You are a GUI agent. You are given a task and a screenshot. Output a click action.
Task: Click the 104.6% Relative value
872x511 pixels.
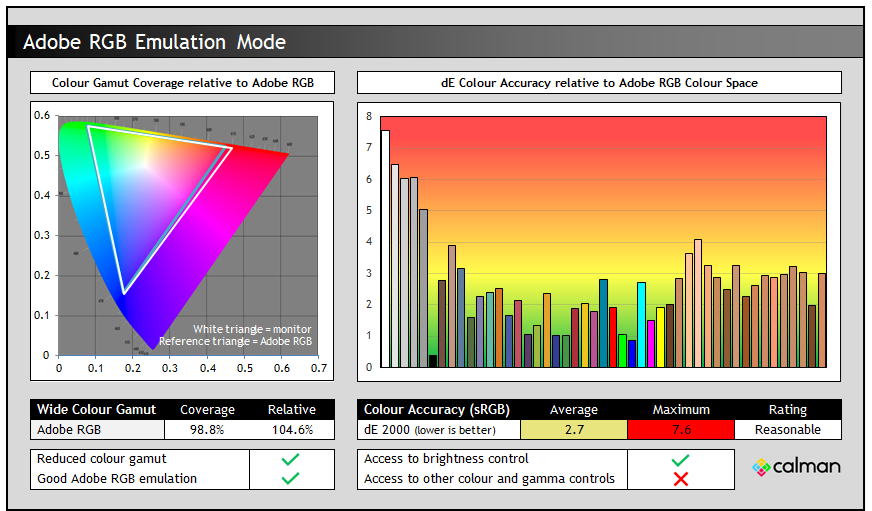pyautogui.click(x=291, y=429)
